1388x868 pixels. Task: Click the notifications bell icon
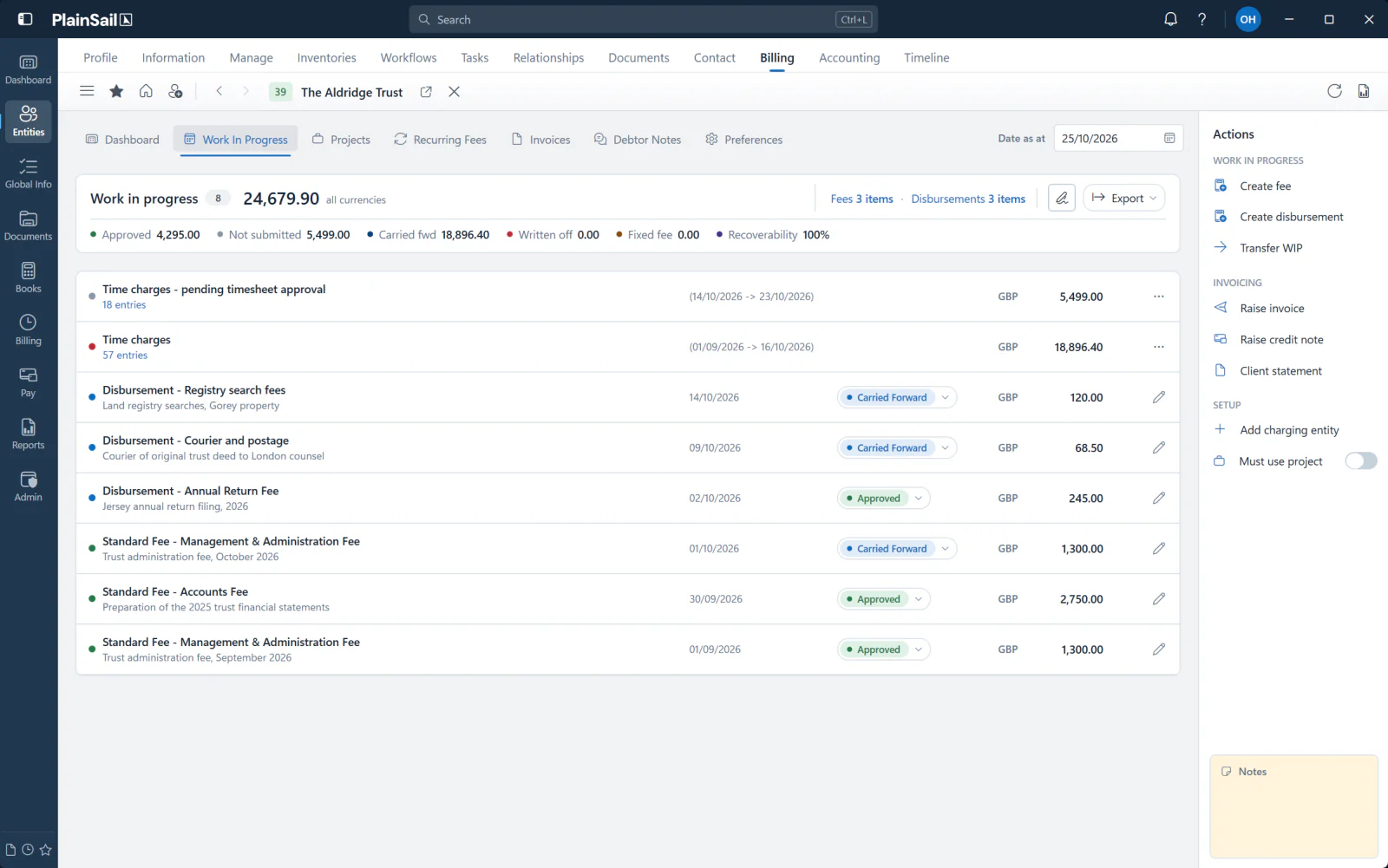click(1170, 19)
